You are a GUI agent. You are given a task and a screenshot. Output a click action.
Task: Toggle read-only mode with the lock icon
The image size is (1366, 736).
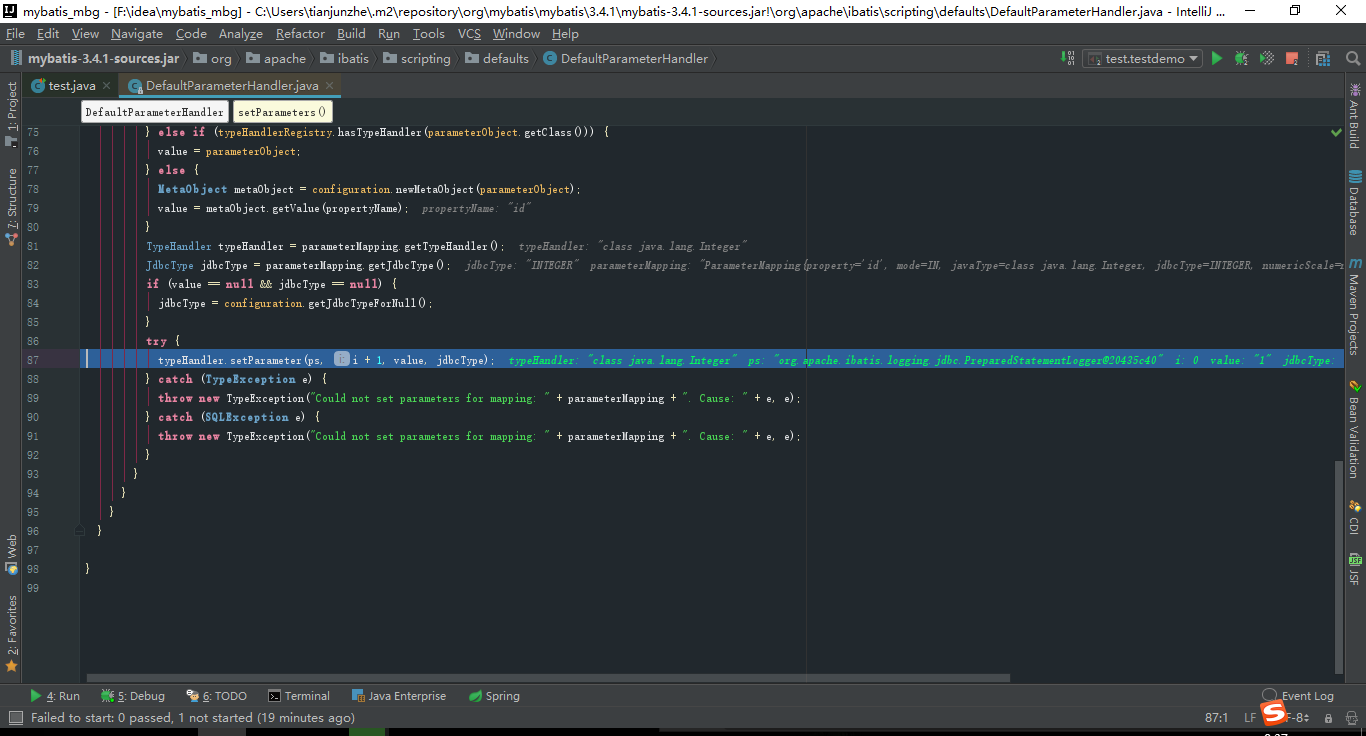[x=1329, y=718]
